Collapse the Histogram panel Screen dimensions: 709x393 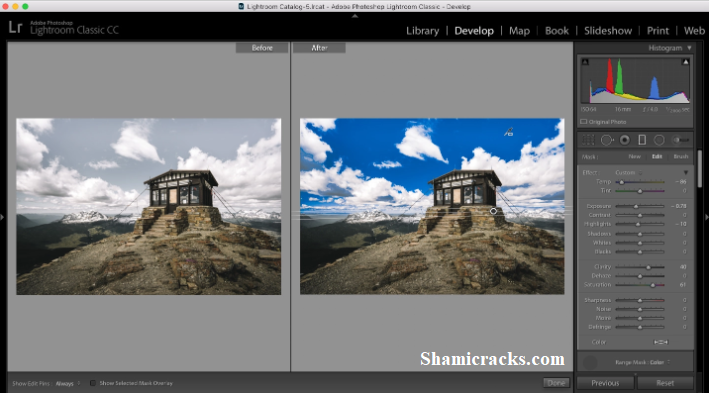point(689,48)
